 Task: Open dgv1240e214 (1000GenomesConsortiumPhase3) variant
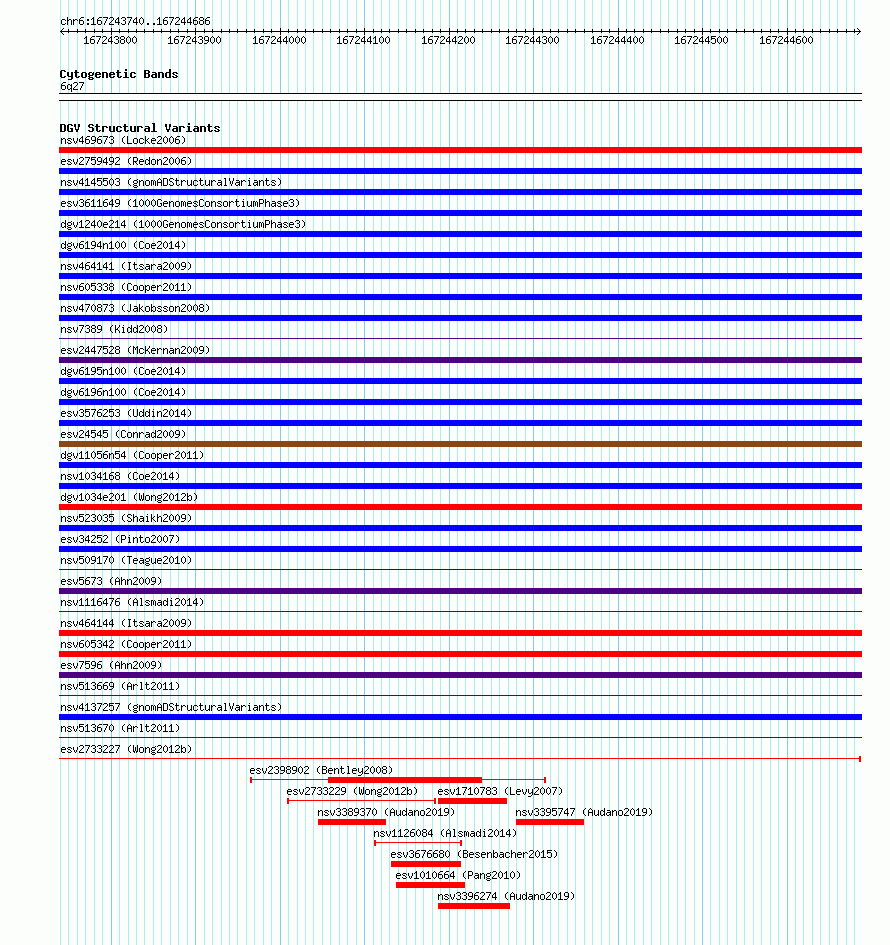click(x=183, y=224)
